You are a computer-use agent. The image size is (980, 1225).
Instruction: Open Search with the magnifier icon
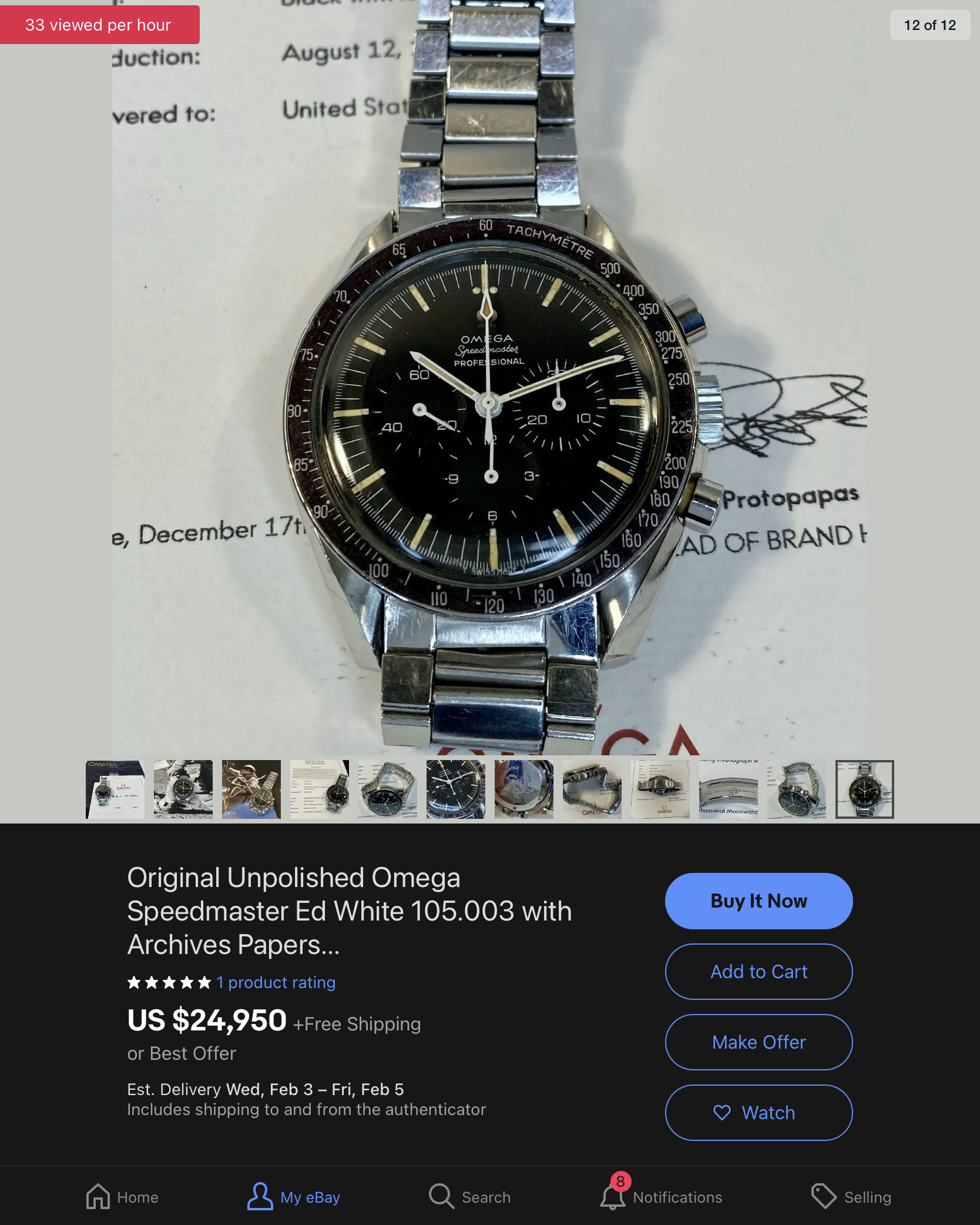(441, 1196)
